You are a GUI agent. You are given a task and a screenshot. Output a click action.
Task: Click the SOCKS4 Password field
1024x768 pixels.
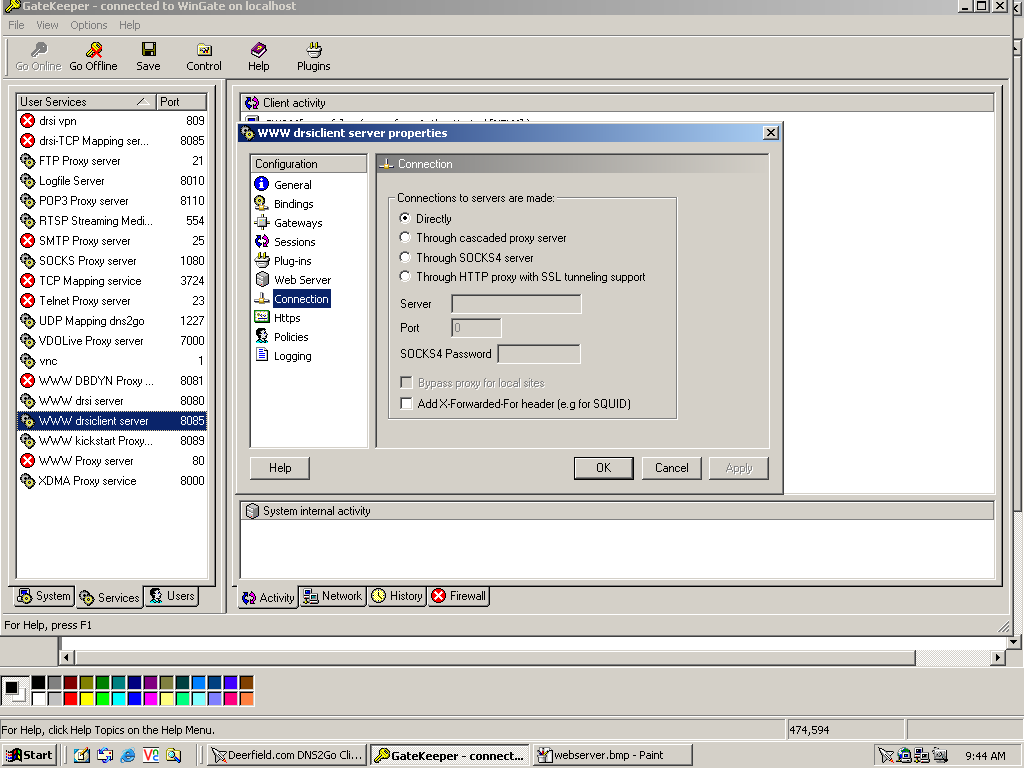click(x=539, y=354)
